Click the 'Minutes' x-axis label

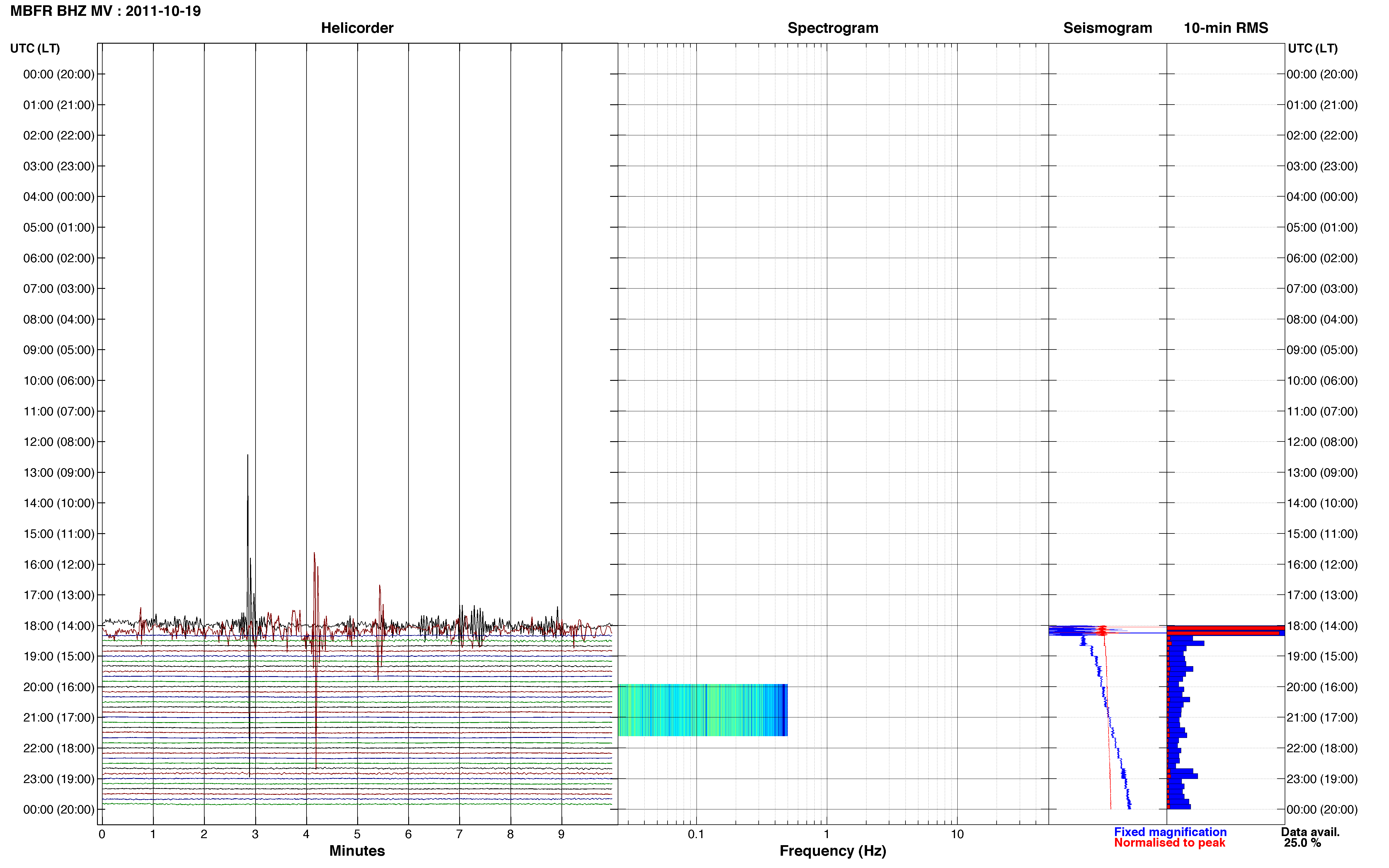coord(357,851)
